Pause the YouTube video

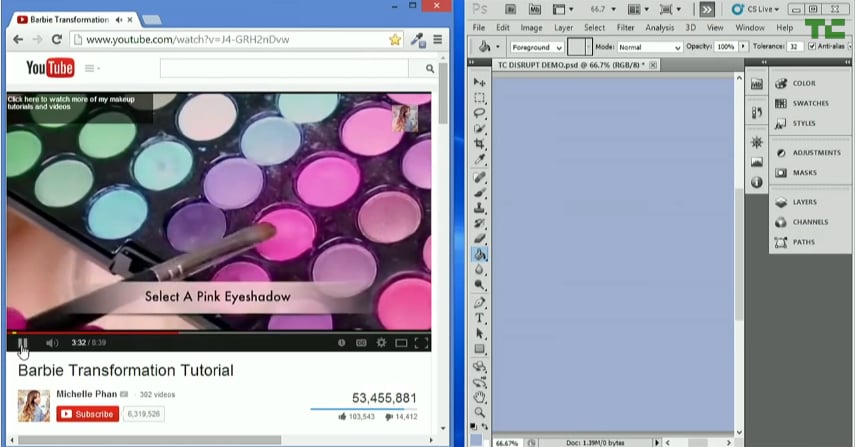click(x=22, y=342)
